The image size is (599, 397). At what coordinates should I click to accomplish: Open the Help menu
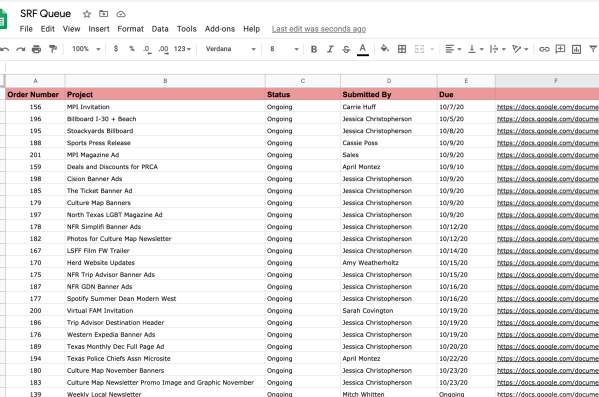(251, 29)
